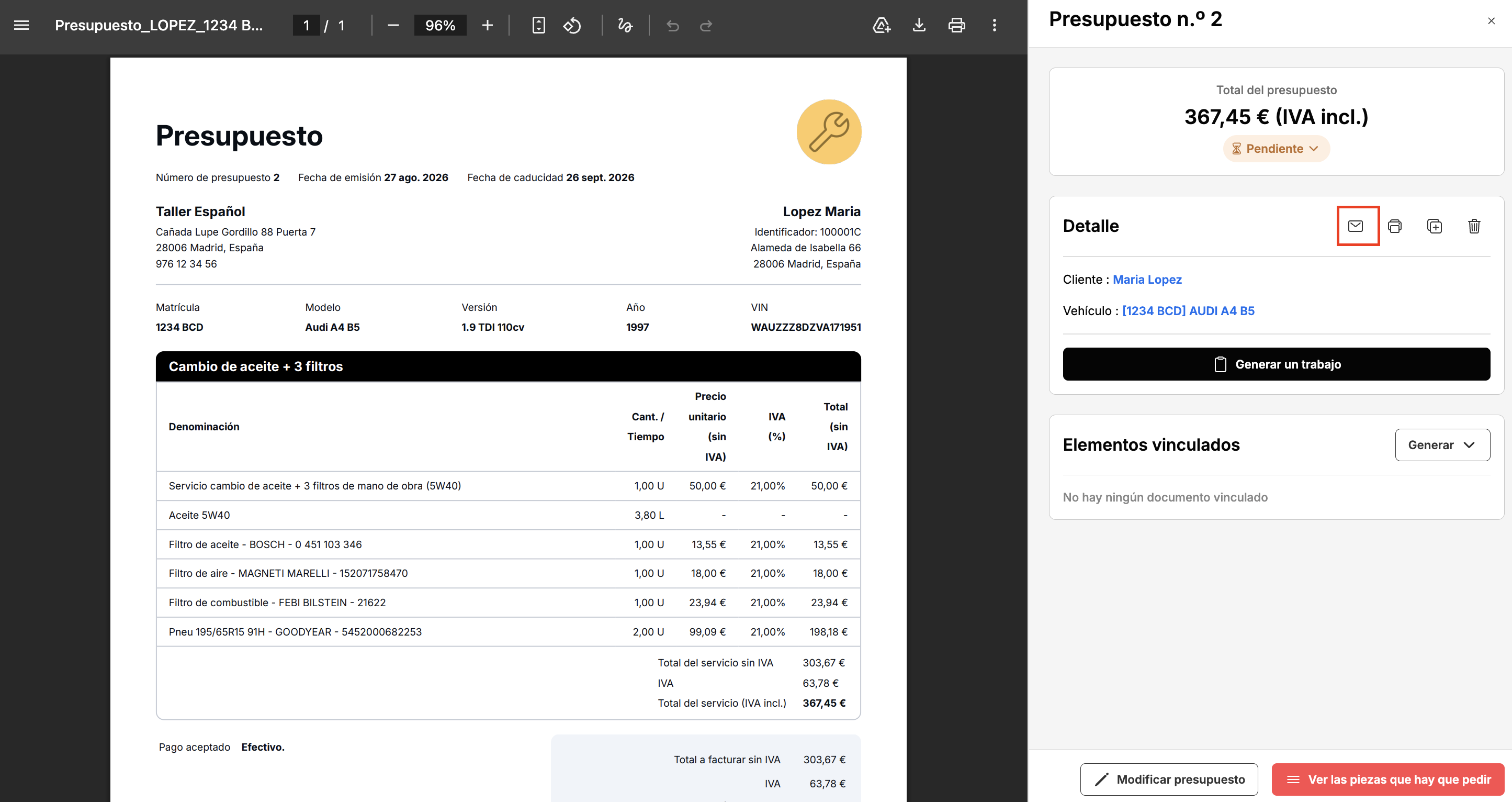The height and width of the screenshot is (802, 1512).
Task: Rotate the document counterclockwise
Action: point(572,25)
